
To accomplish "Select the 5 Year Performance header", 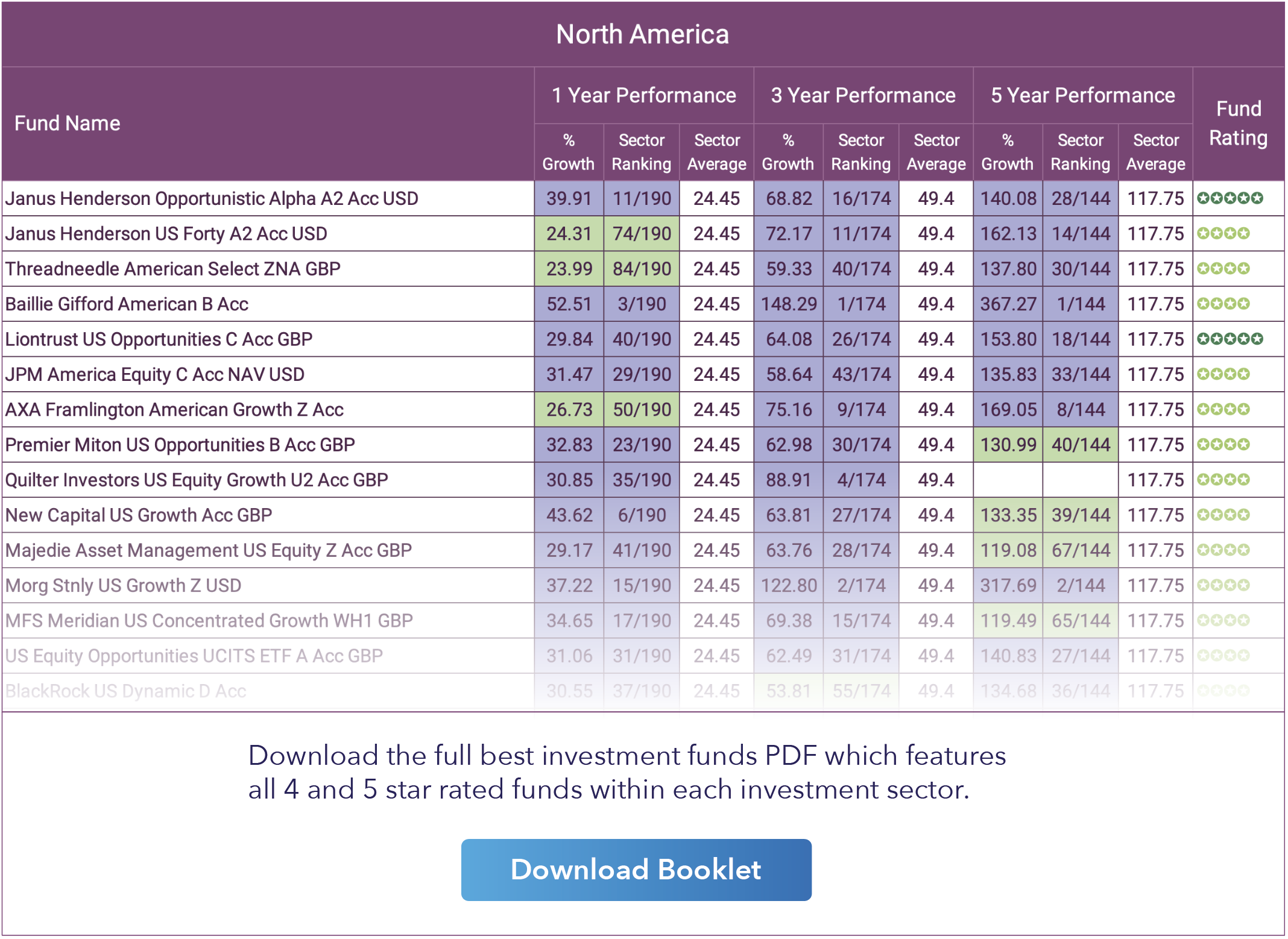I will [x=1082, y=95].
